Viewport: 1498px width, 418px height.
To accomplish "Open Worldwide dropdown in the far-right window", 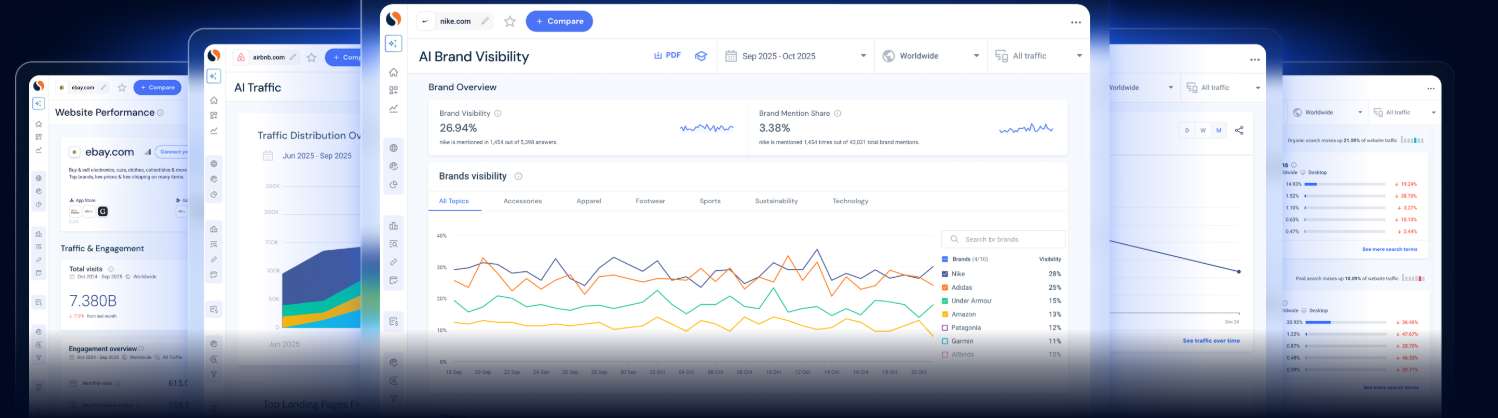I will [1327, 113].
